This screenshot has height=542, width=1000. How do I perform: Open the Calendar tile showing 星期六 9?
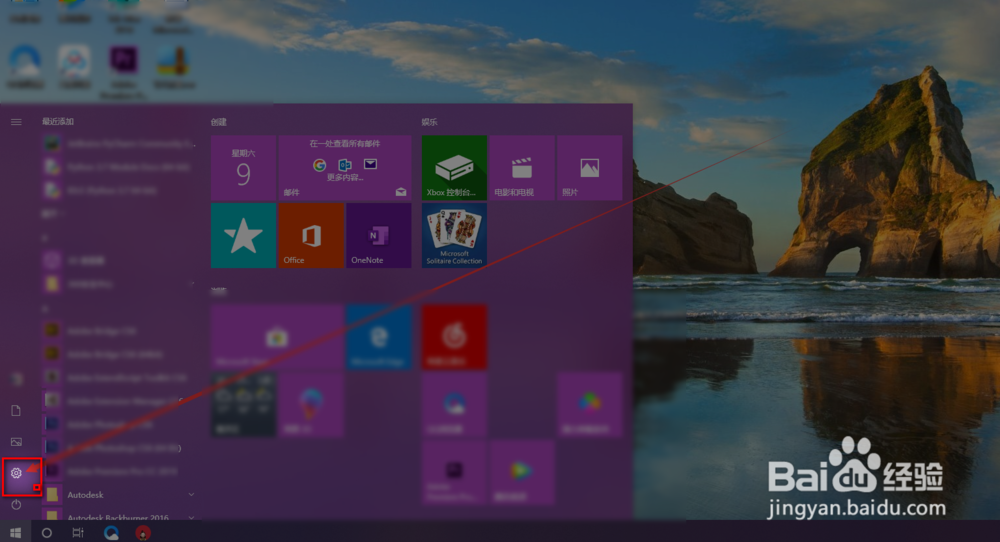[x=244, y=168]
